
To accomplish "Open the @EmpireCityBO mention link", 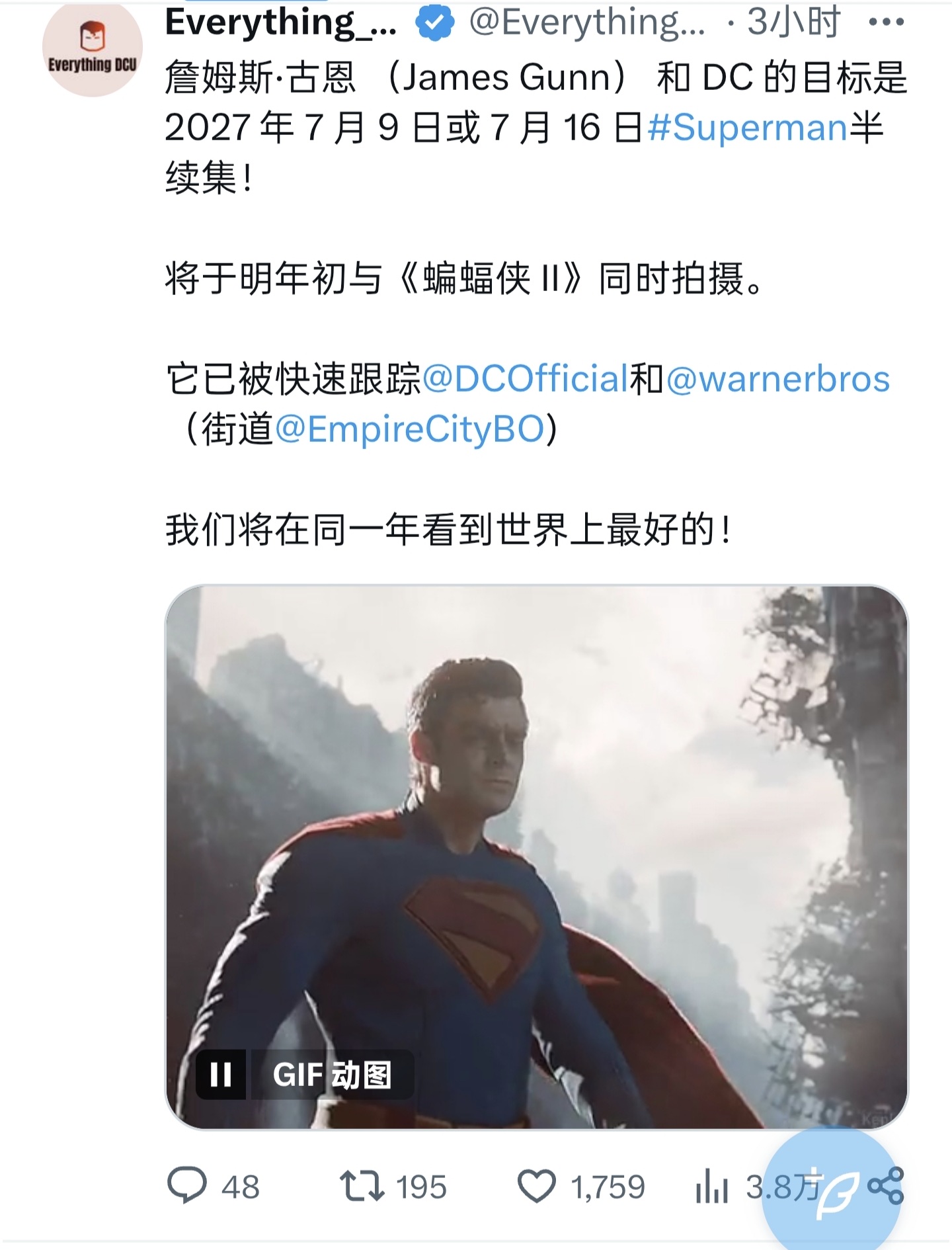I will [409, 429].
